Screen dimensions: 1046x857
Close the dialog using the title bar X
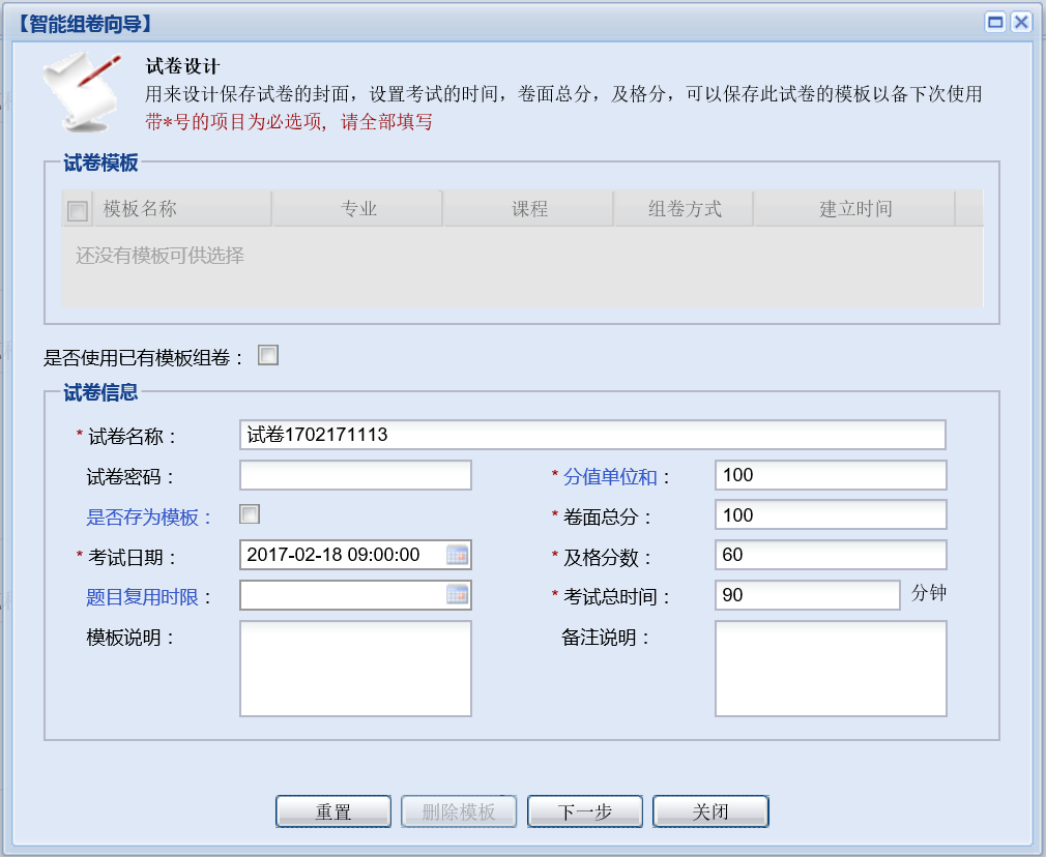(x=1020, y=23)
